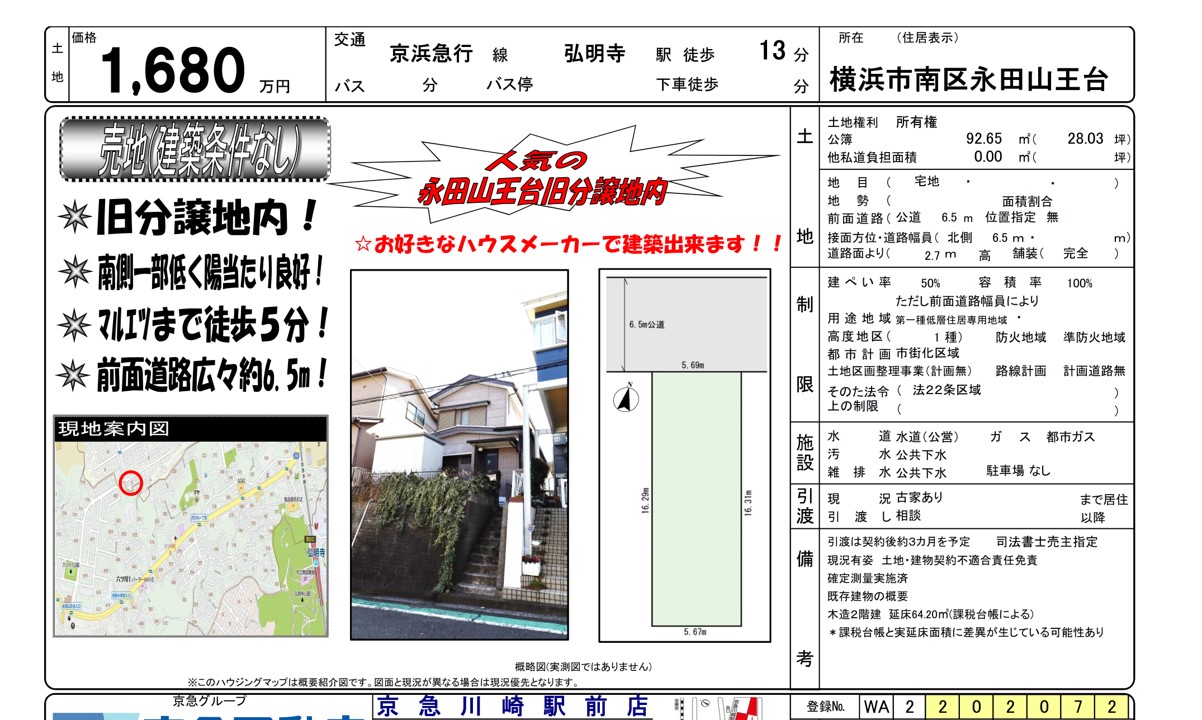Click the station name 弘明寺
This screenshot has height=720, width=1202.
[x=594, y=54]
